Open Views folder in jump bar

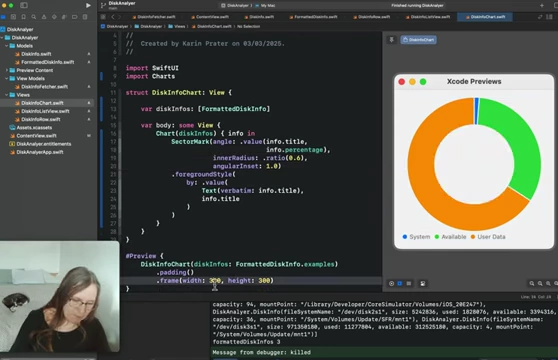click(x=177, y=26)
